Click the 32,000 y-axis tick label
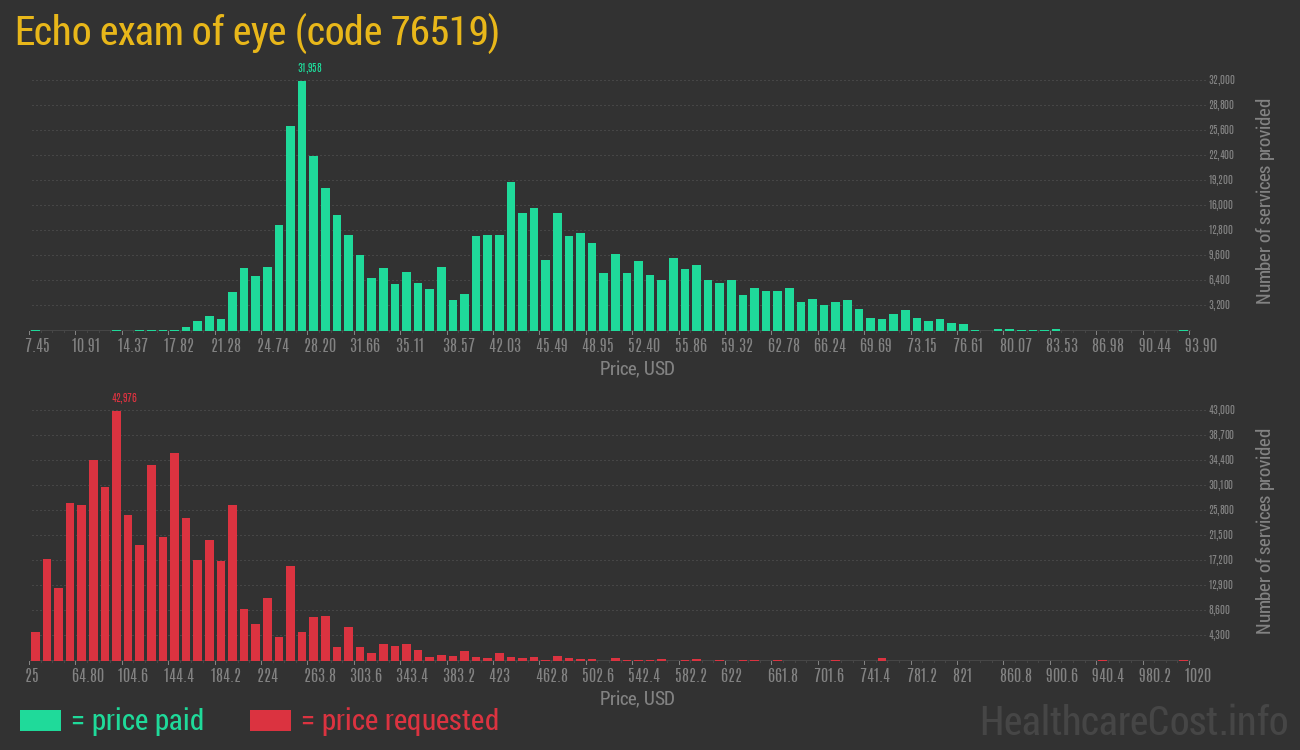 point(1221,80)
